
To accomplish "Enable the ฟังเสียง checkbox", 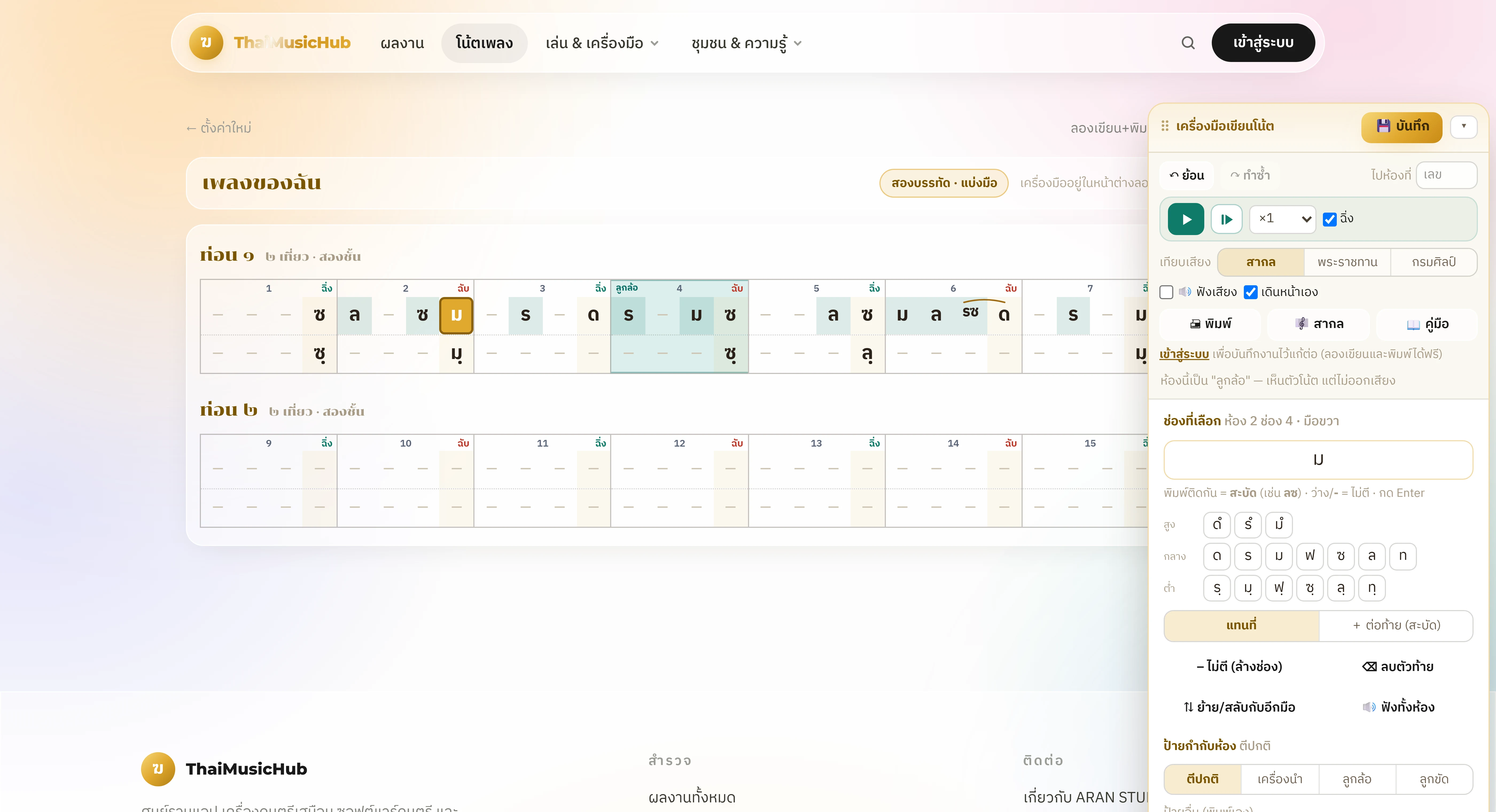I will [x=1166, y=292].
